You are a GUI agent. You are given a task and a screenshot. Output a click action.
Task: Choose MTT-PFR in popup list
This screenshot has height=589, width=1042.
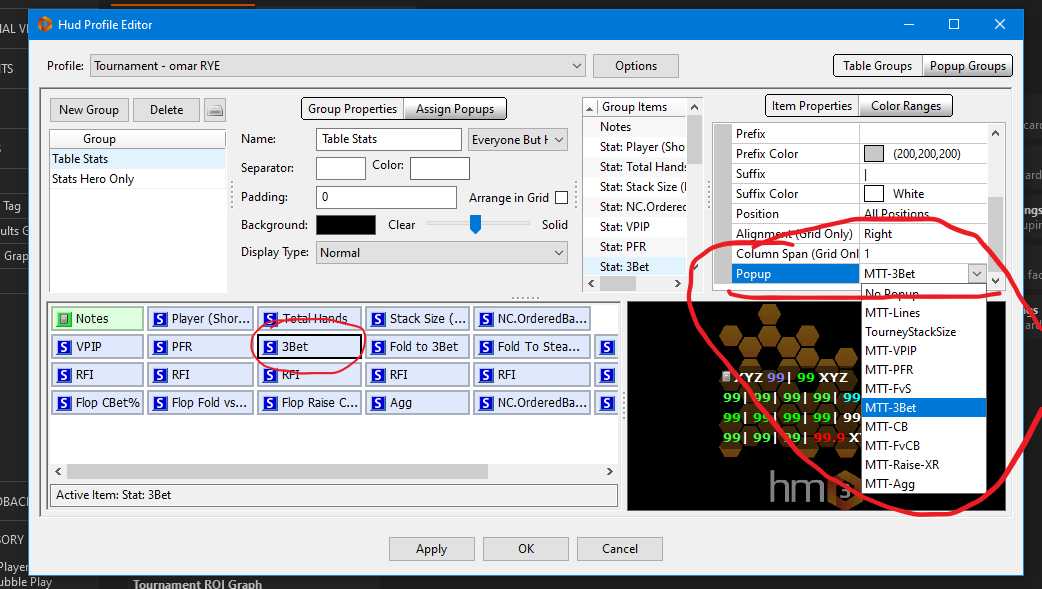[x=924, y=370]
